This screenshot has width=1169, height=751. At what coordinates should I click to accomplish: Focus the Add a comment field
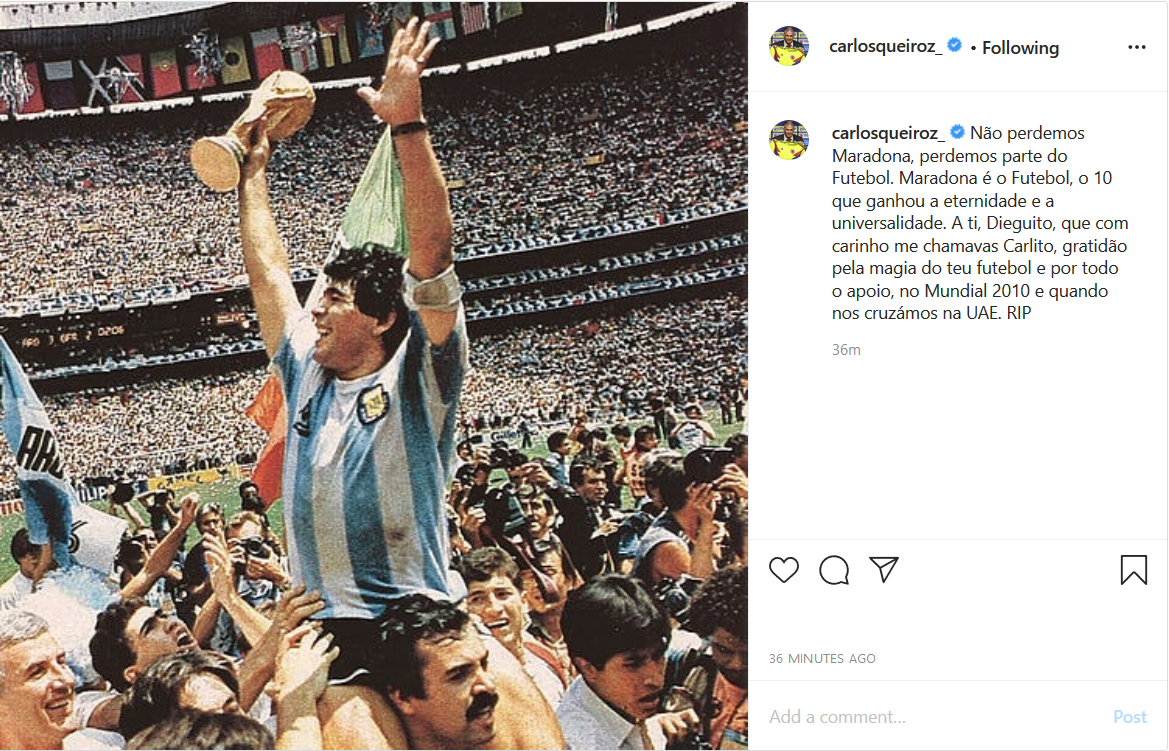pyautogui.click(x=932, y=717)
